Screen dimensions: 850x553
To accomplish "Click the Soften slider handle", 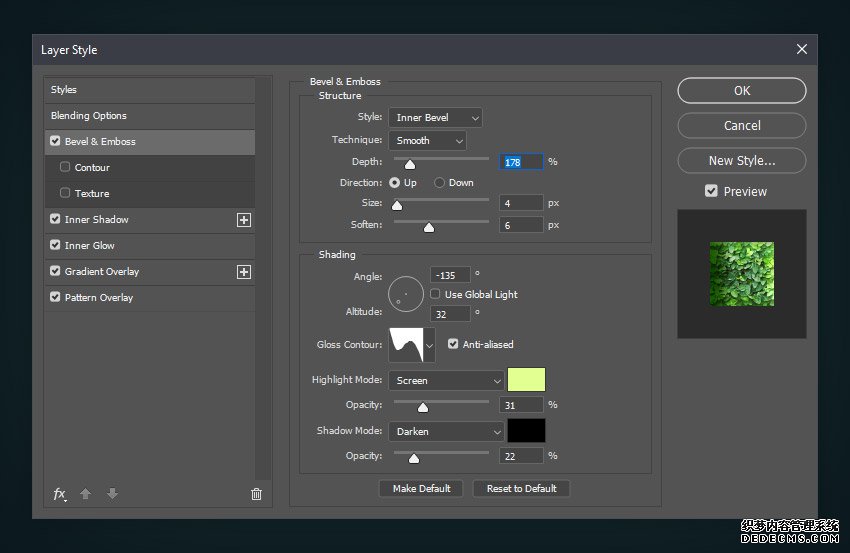I will pos(429,227).
